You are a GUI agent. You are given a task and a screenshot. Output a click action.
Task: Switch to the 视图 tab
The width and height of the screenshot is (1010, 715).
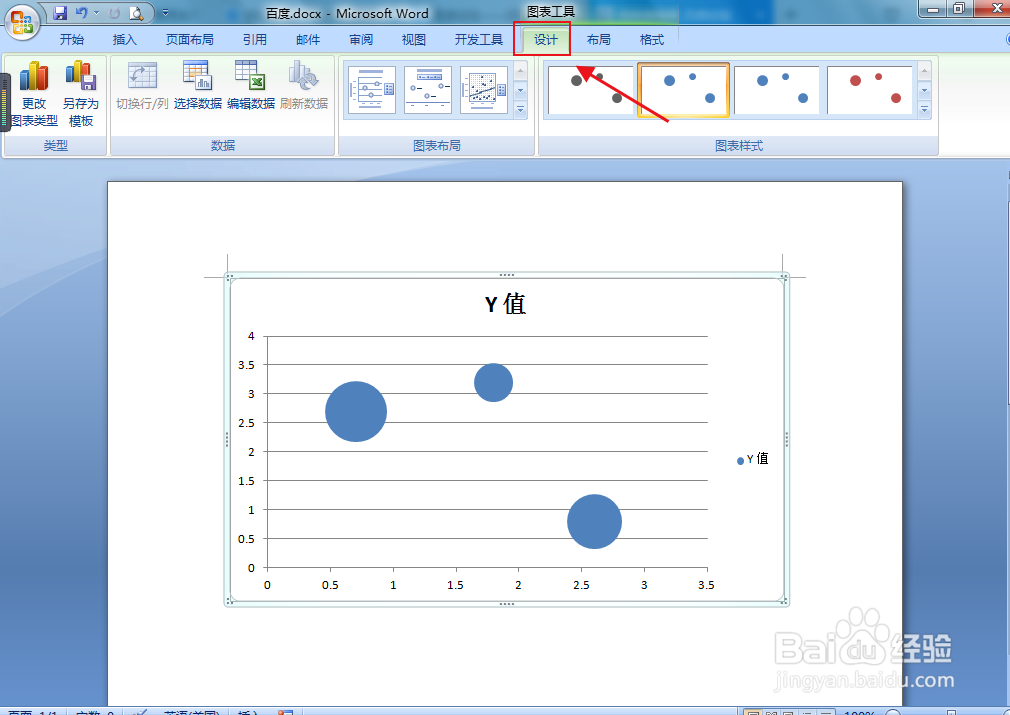tap(414, 40)
